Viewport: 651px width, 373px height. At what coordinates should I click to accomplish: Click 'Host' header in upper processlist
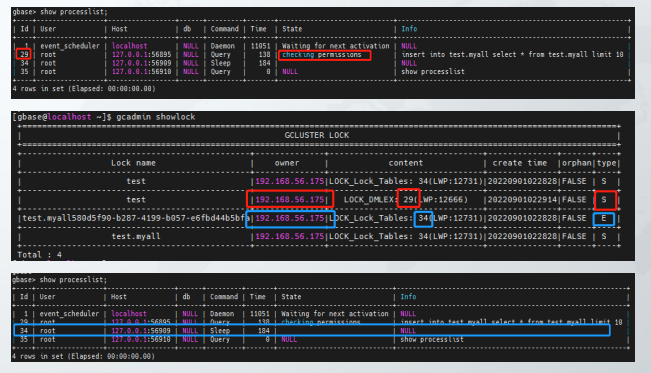[119, 29]
